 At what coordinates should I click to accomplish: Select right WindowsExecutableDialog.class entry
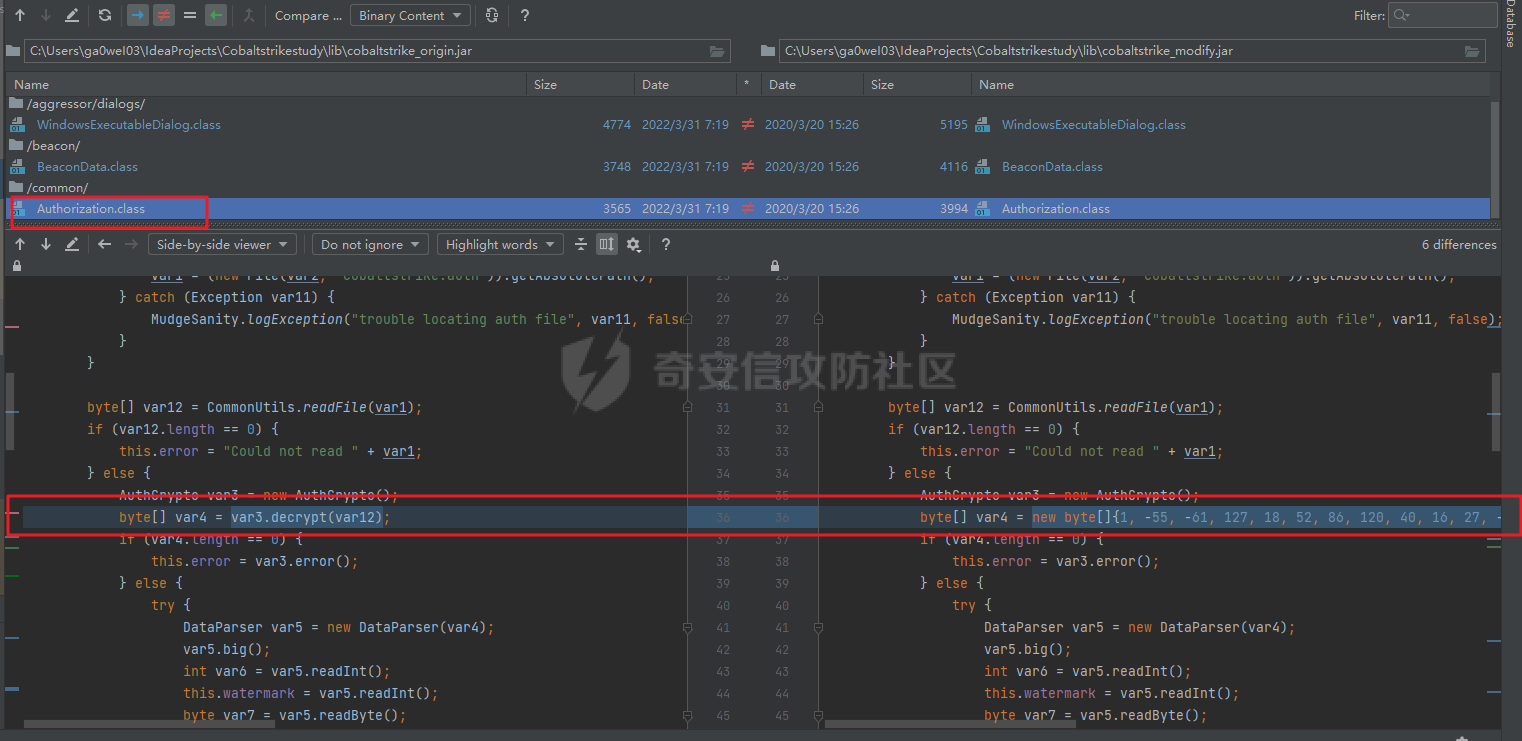pos(1093,125)
